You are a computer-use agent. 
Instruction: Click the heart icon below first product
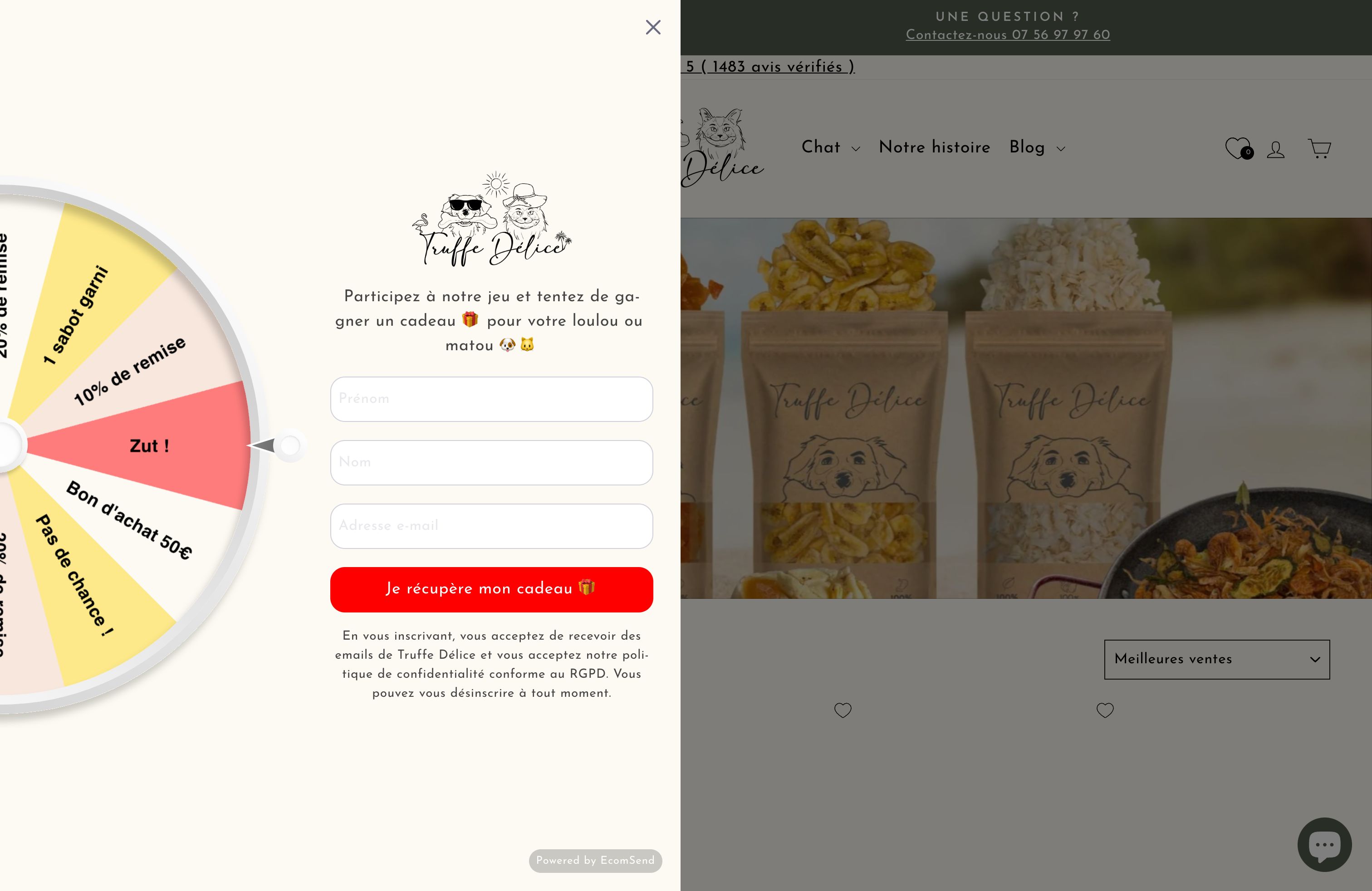click(x=842, y=710)
